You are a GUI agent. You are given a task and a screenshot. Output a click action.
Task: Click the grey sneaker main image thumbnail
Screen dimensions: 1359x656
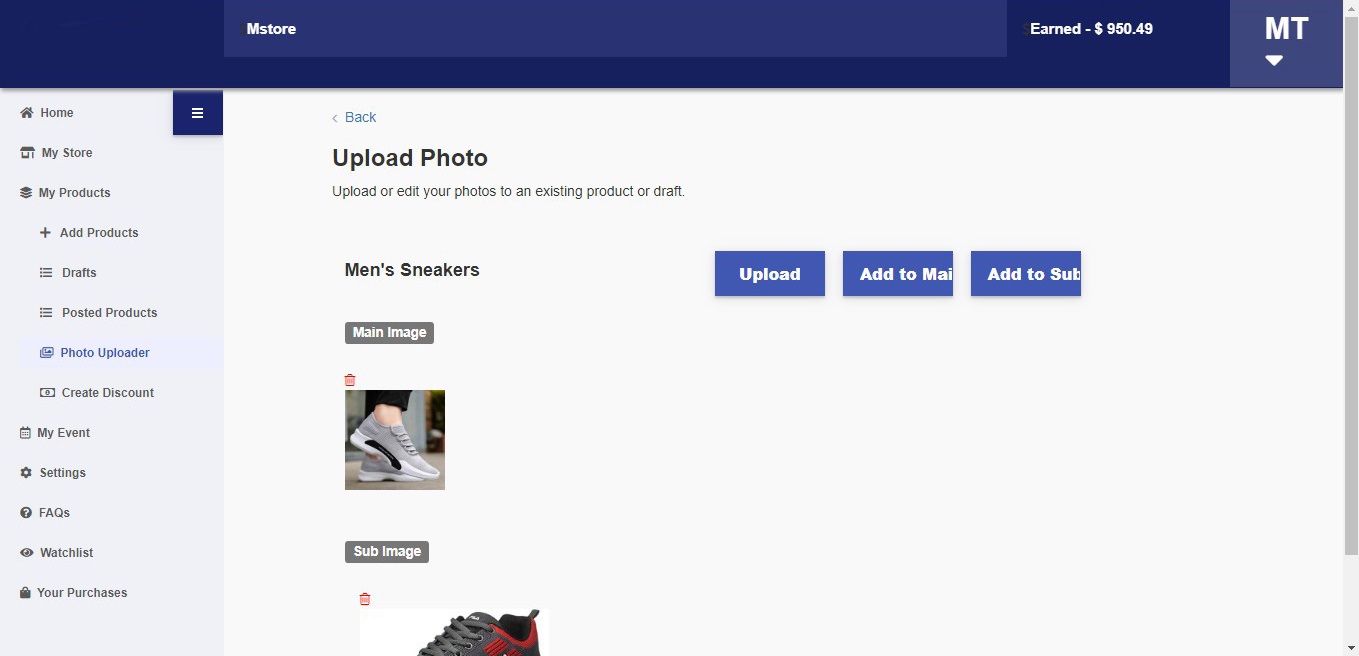click(x=394, y=440)
